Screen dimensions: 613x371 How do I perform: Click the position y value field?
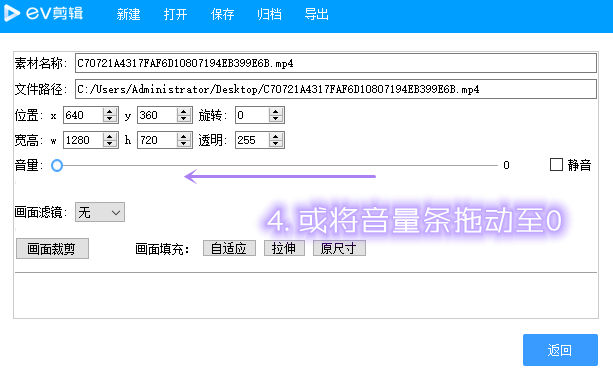(x=157, y=115)
